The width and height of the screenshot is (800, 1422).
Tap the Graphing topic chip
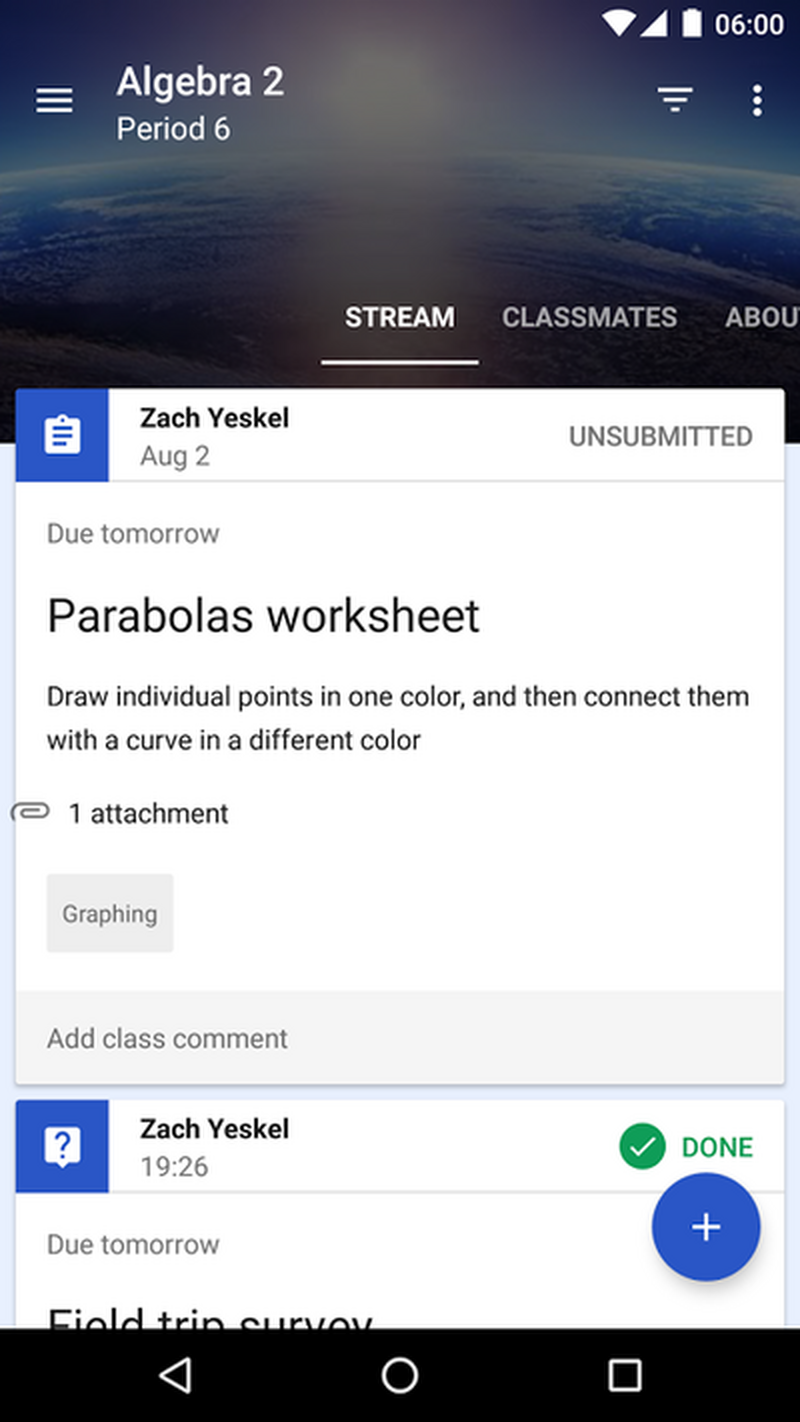coord(110,913)
